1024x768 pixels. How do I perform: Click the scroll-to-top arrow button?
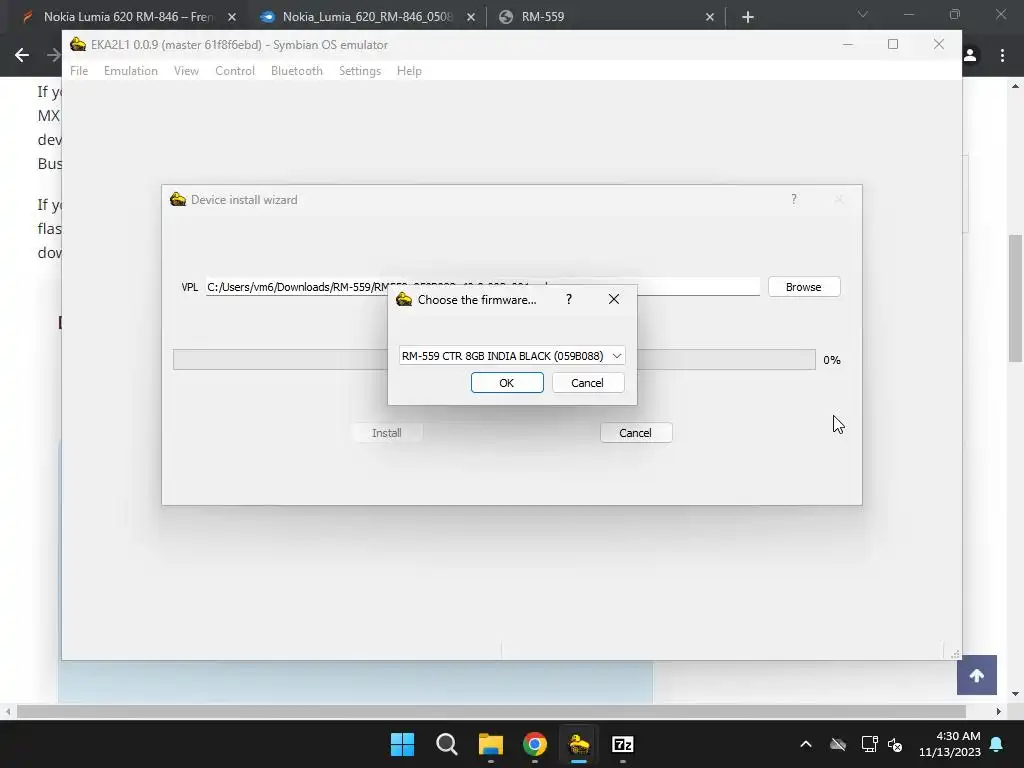coord(977,675)
